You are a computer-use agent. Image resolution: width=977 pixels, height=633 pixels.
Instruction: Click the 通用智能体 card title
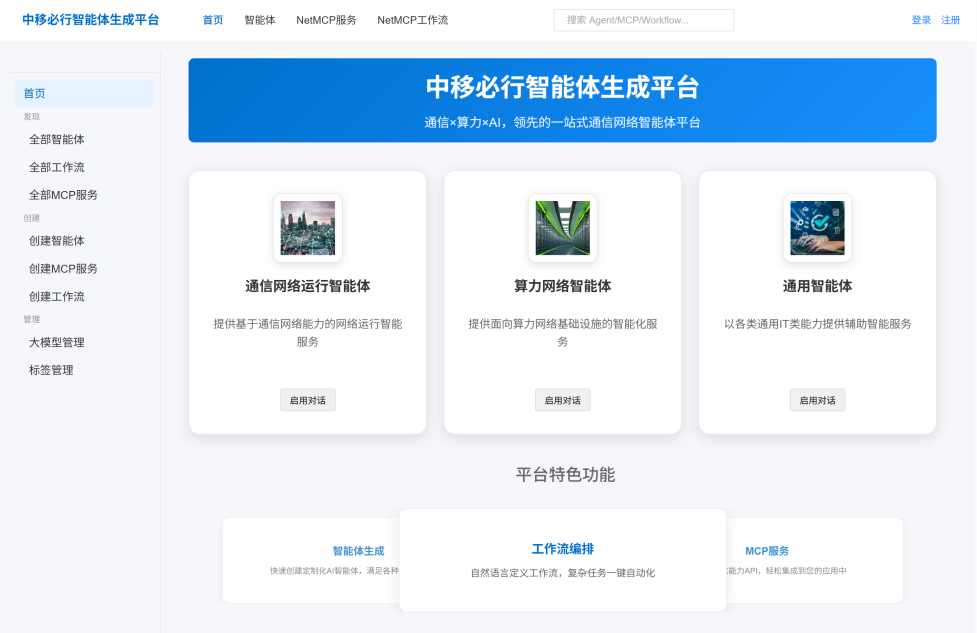click(x=817, y=286)
